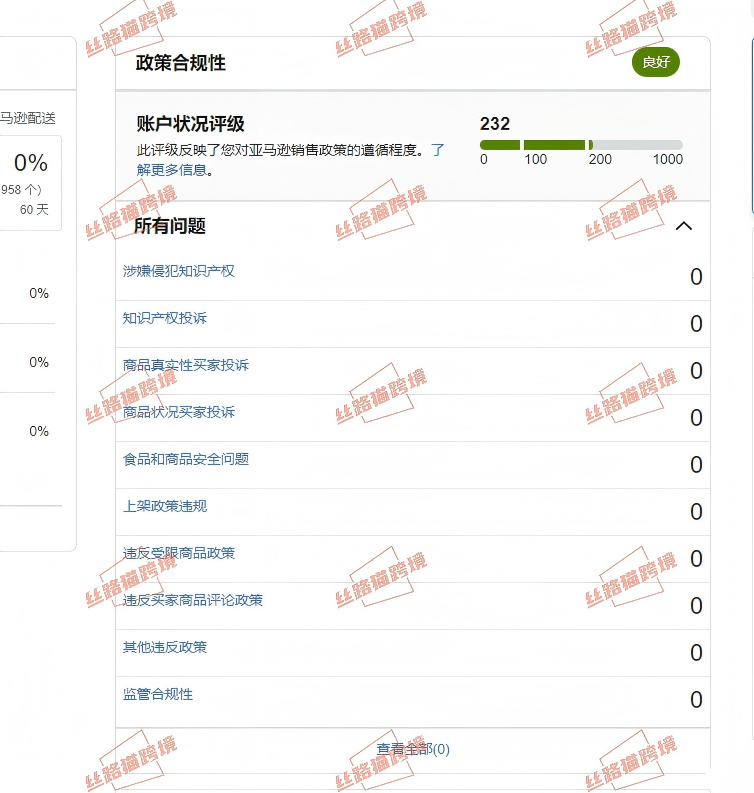Click the 所有问题 section heading
Viewport: 754px width, 793px height.
[170, 226]
